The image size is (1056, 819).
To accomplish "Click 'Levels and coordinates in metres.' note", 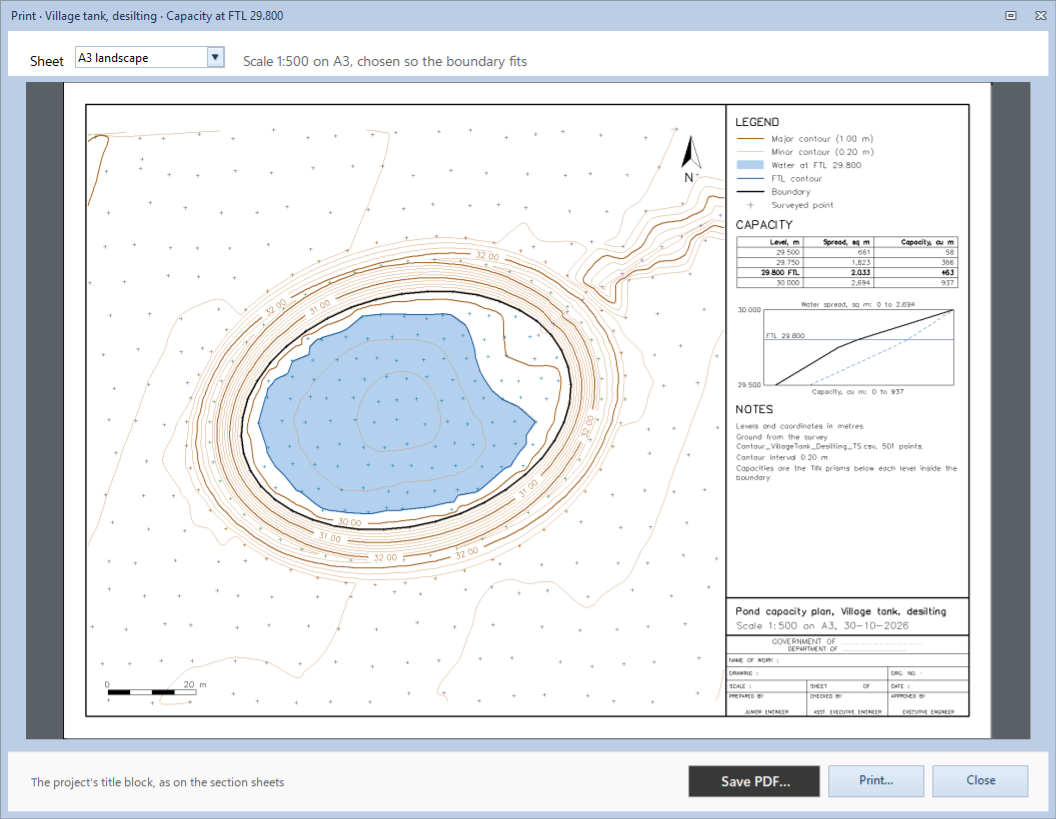I will click(800, 426).
